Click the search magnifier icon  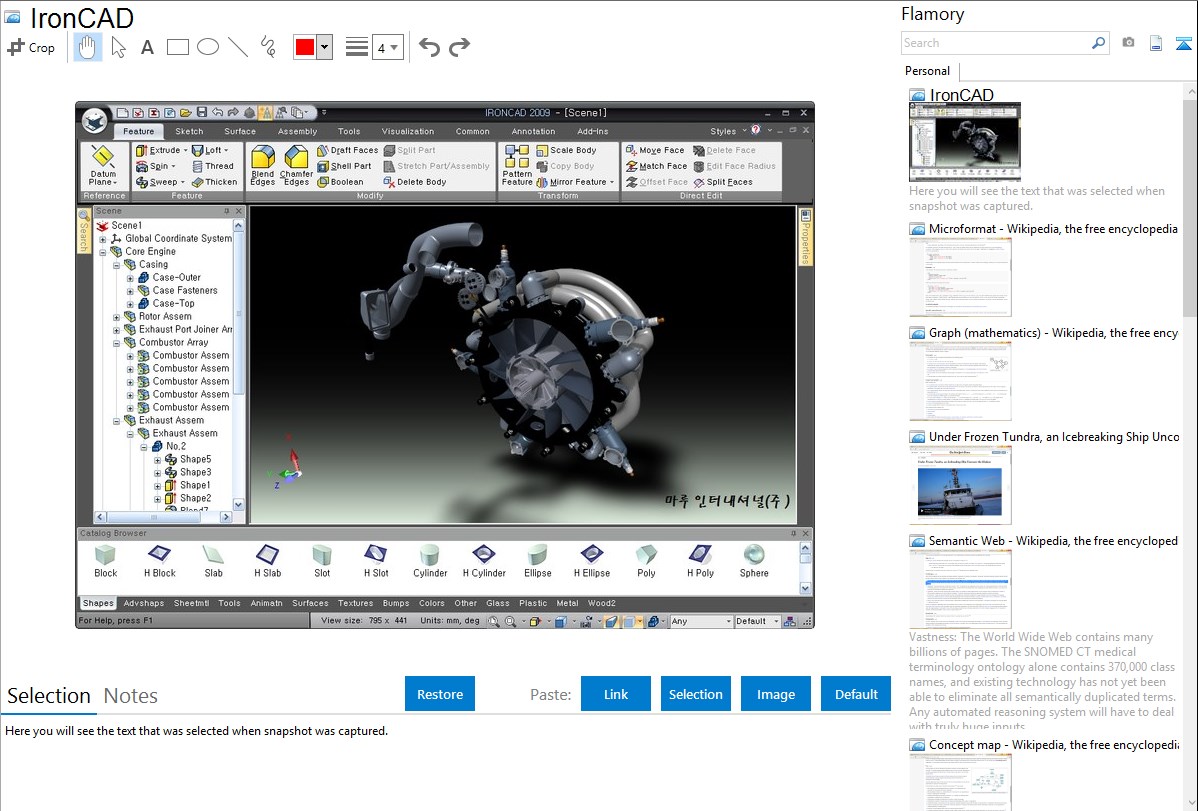point(1098,43)
